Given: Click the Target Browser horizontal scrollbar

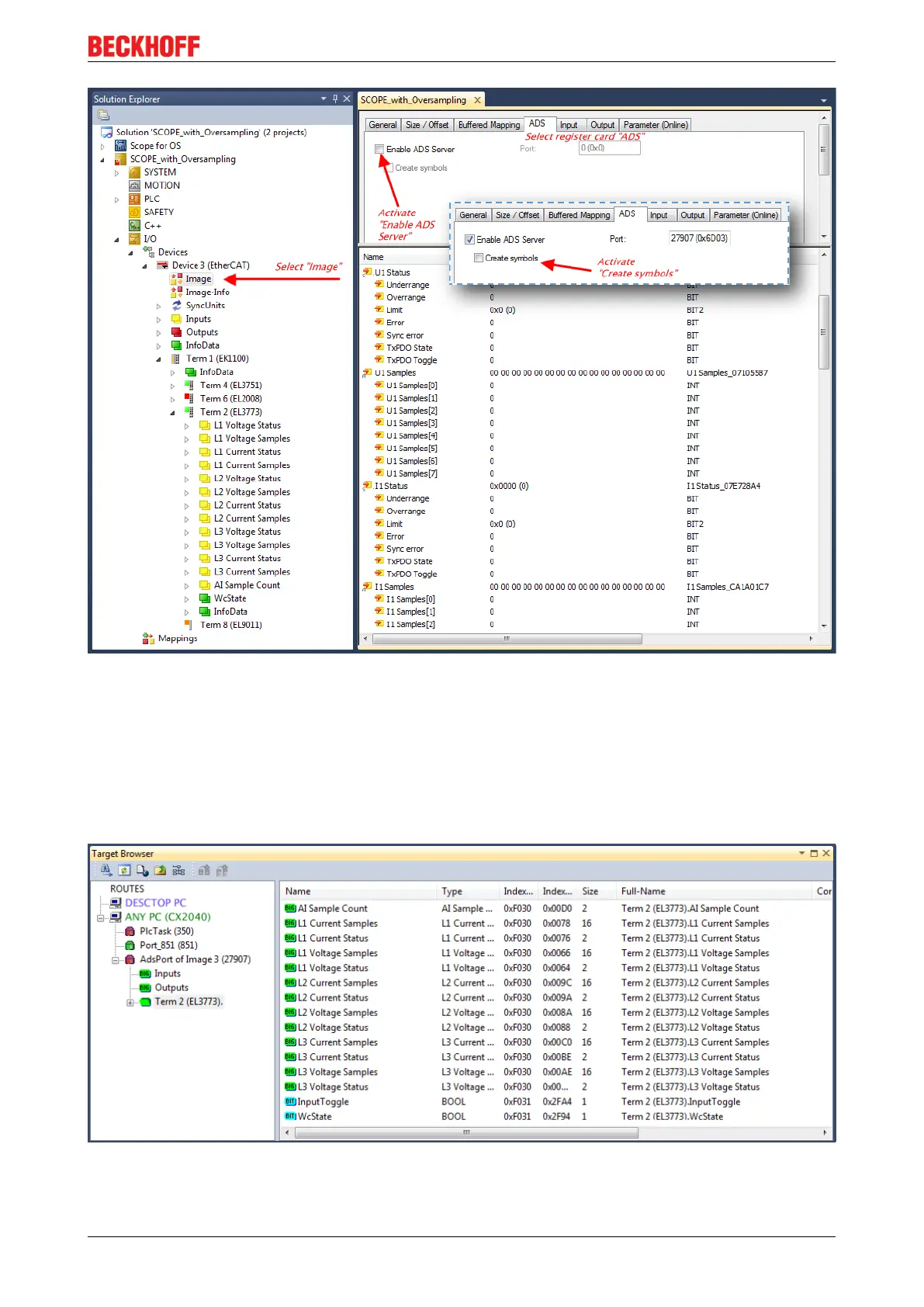Looking at the screenshot, I should (x=466, y=1132).
